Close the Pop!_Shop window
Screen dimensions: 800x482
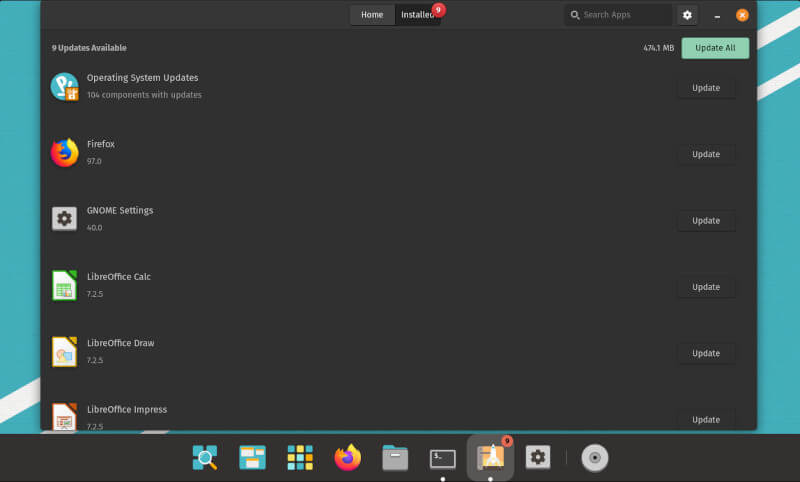point(742,15)
